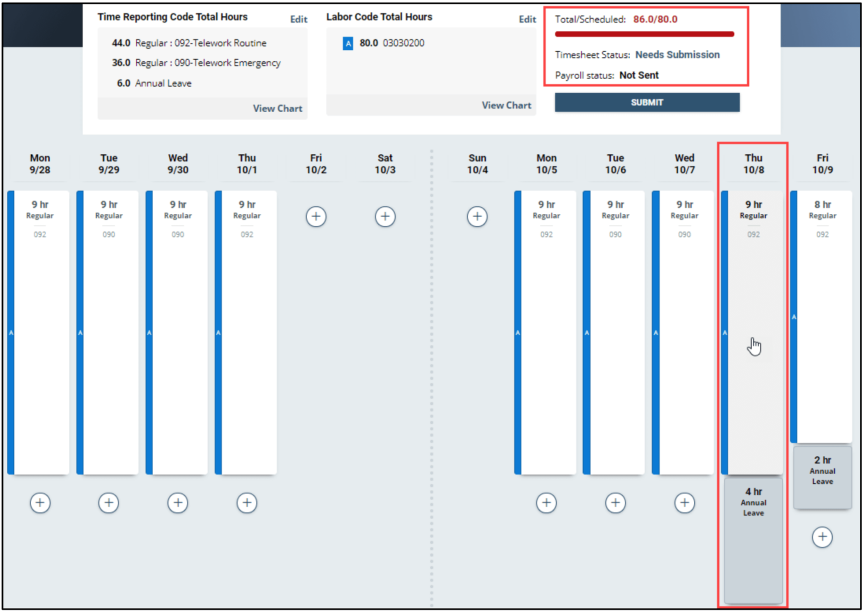863x614 pixels.
Task: Click plus icon under Mon 10/5 entry
Action: 546,503
